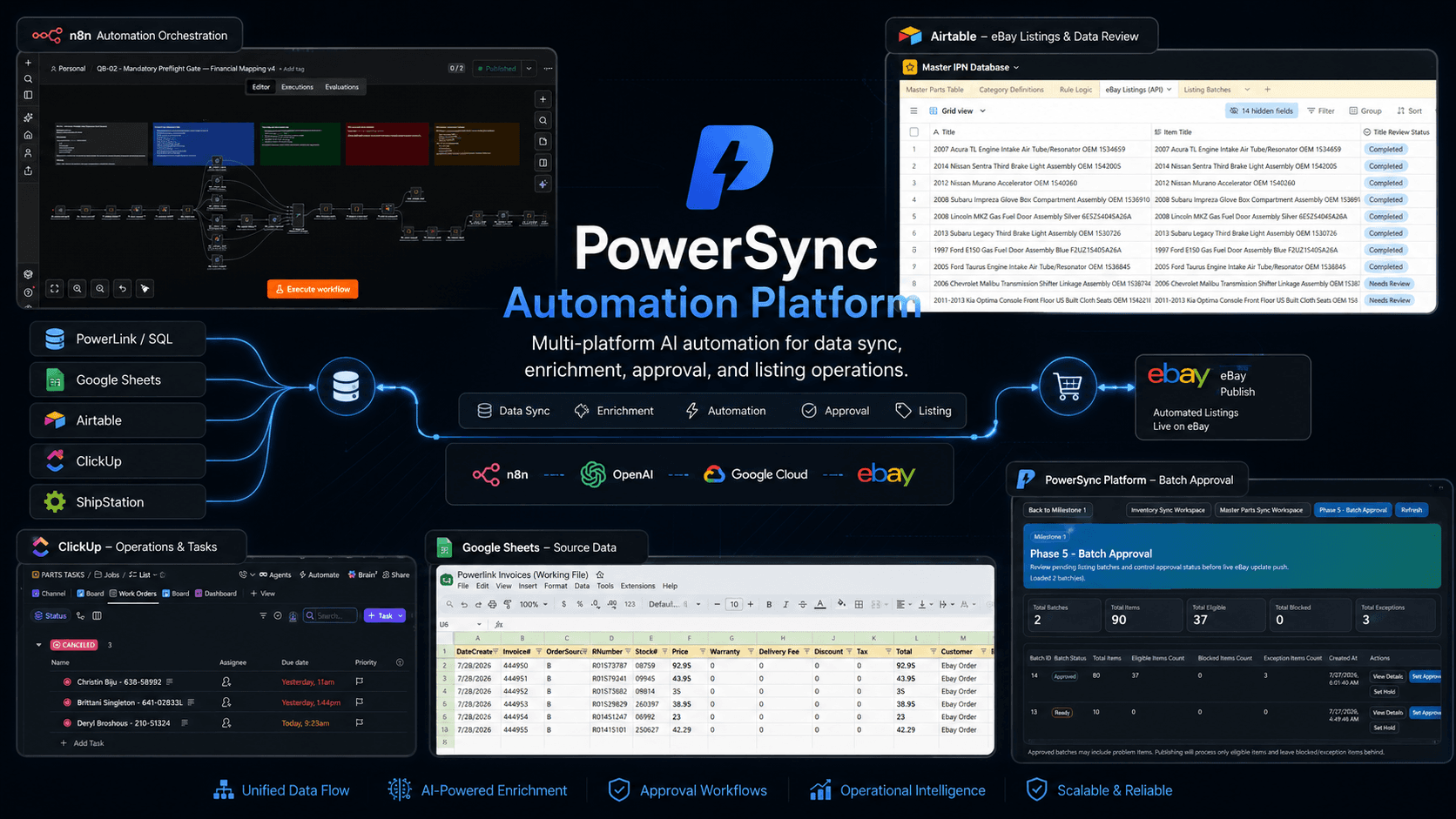Toggle the Published status in n8n header

pos(495,68)
